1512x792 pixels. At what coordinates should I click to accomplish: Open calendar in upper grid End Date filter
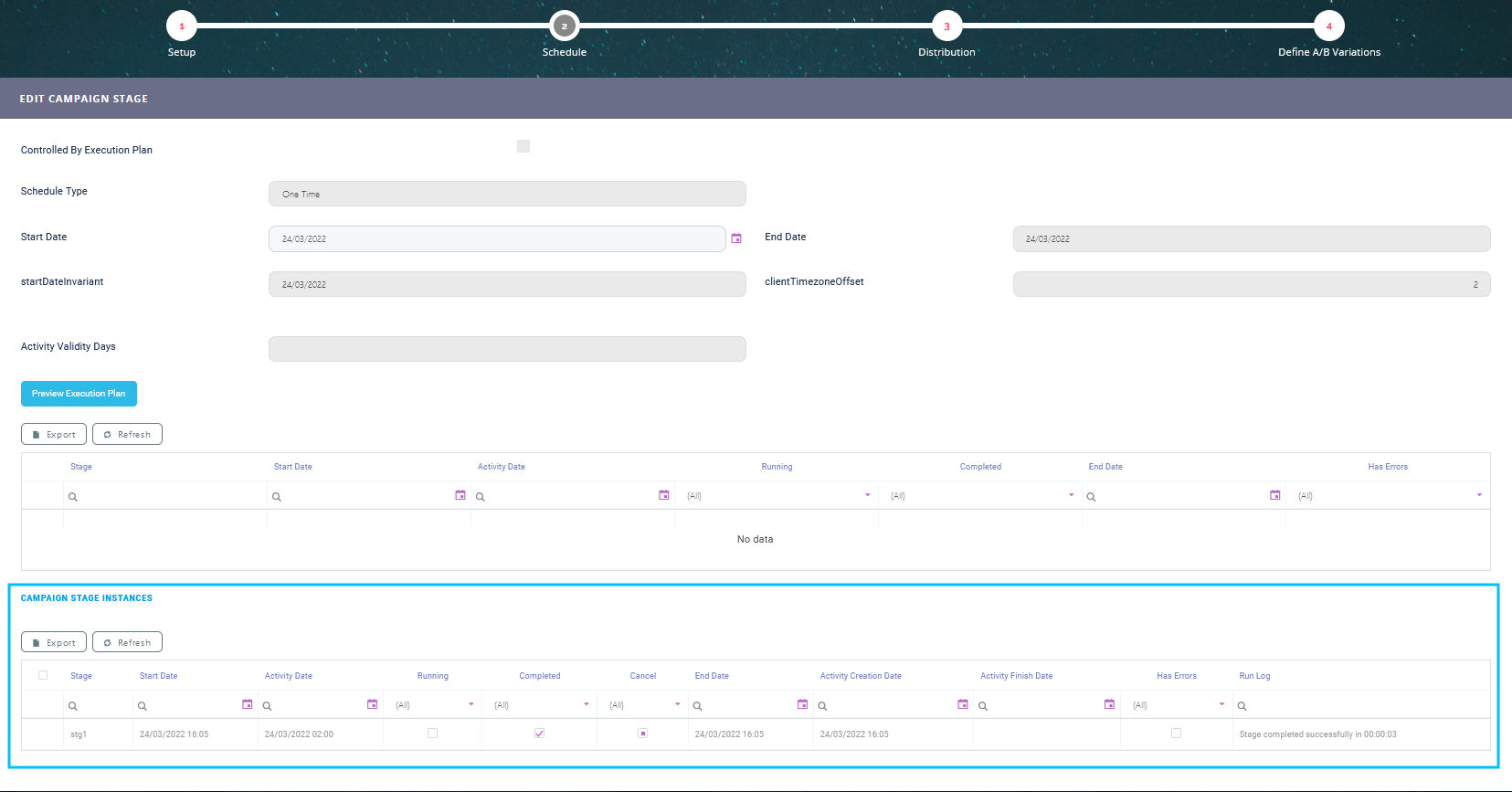tap(1275, 495)
